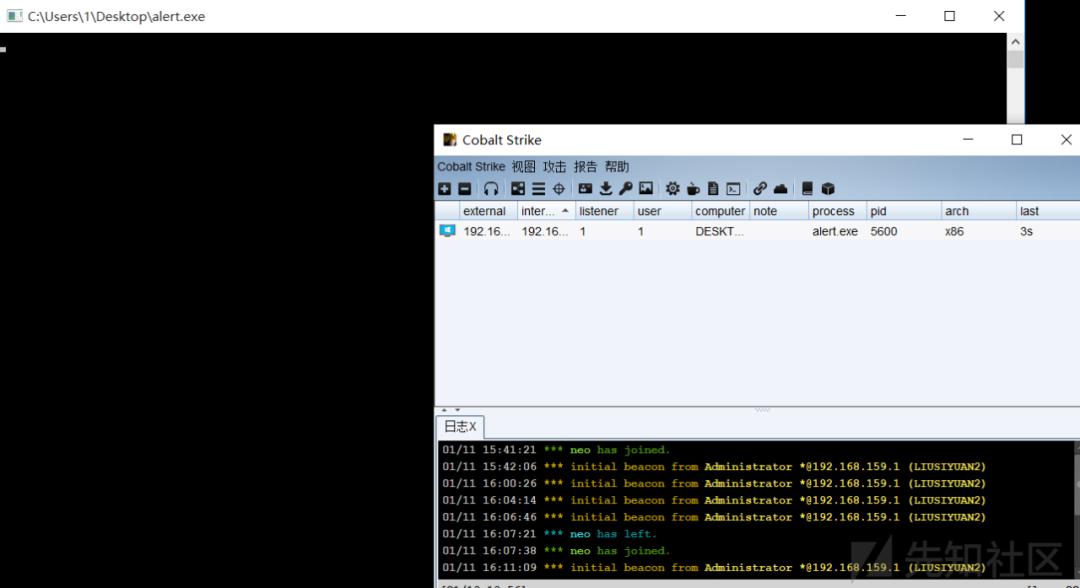1080x588 pixels.
Task: Open the Cobalt Strike menu
Action: coord(471,167)
